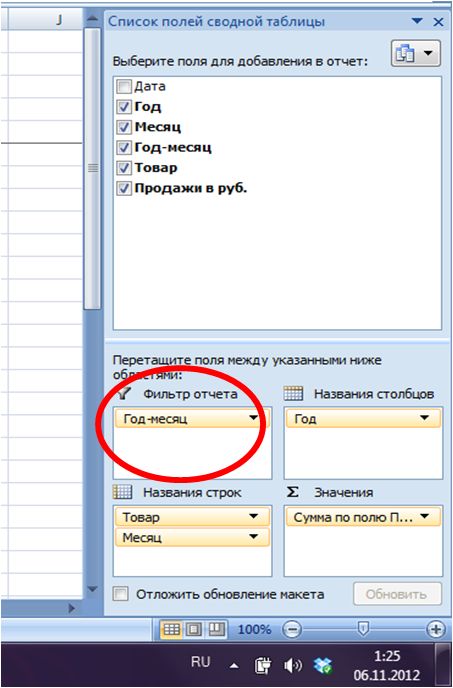Click the Товар label in field list
Viewport: 453px width, 688px height.
pos(156,168)
